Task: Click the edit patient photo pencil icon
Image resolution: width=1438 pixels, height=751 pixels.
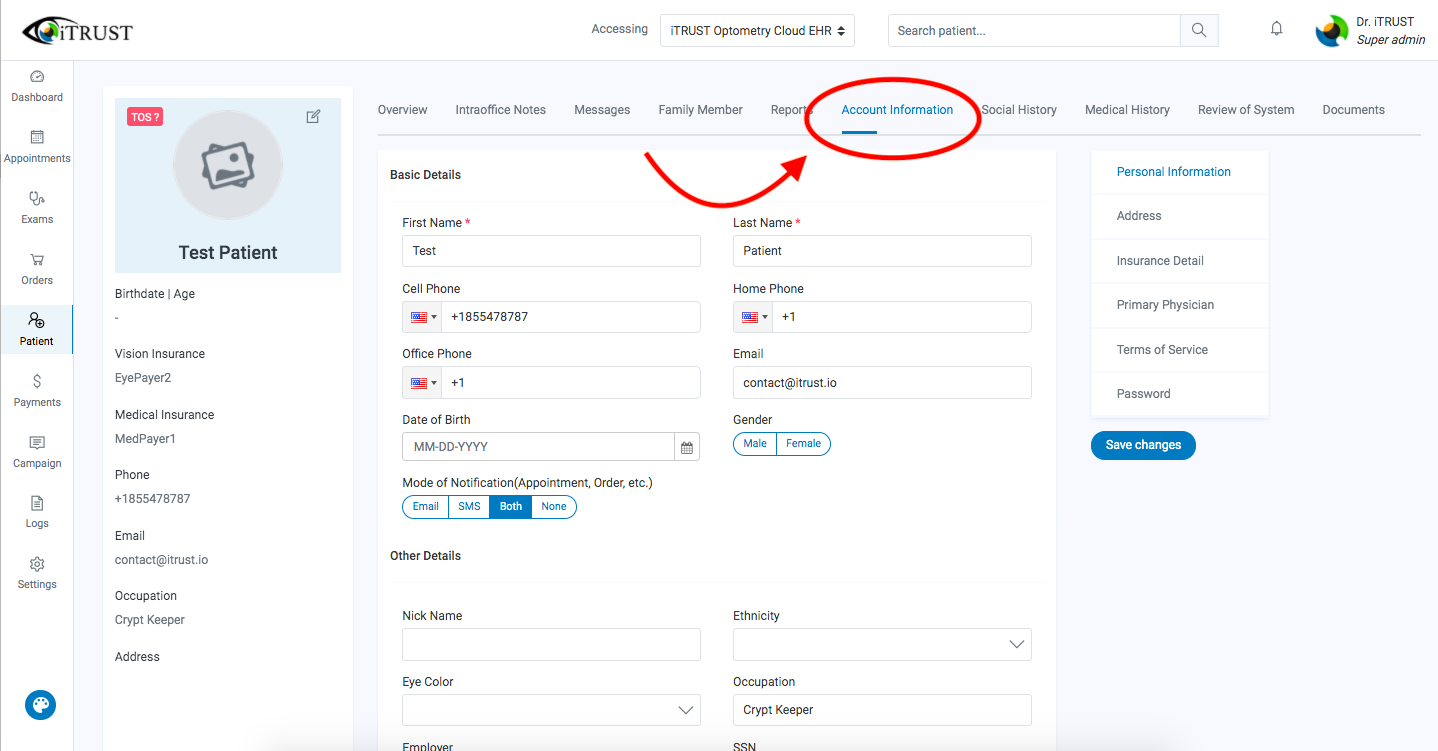Action: point(313,117)
